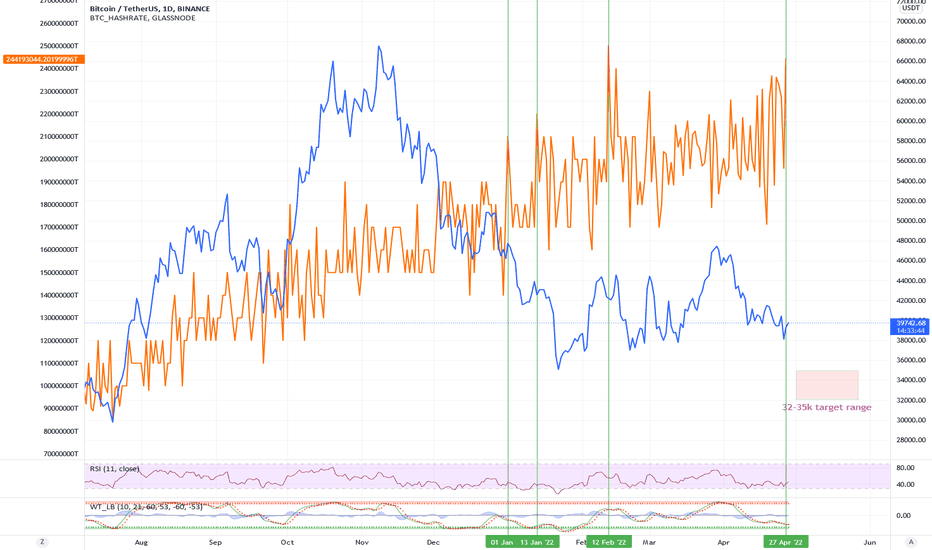Click the 0.00 WT_LB scale value
The image size is (932, 550).
(903, 516)
